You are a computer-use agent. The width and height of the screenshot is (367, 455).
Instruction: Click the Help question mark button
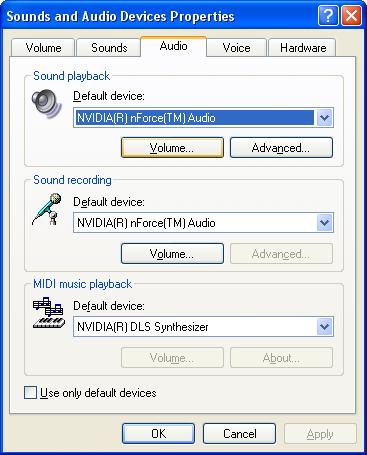[328, 16]
